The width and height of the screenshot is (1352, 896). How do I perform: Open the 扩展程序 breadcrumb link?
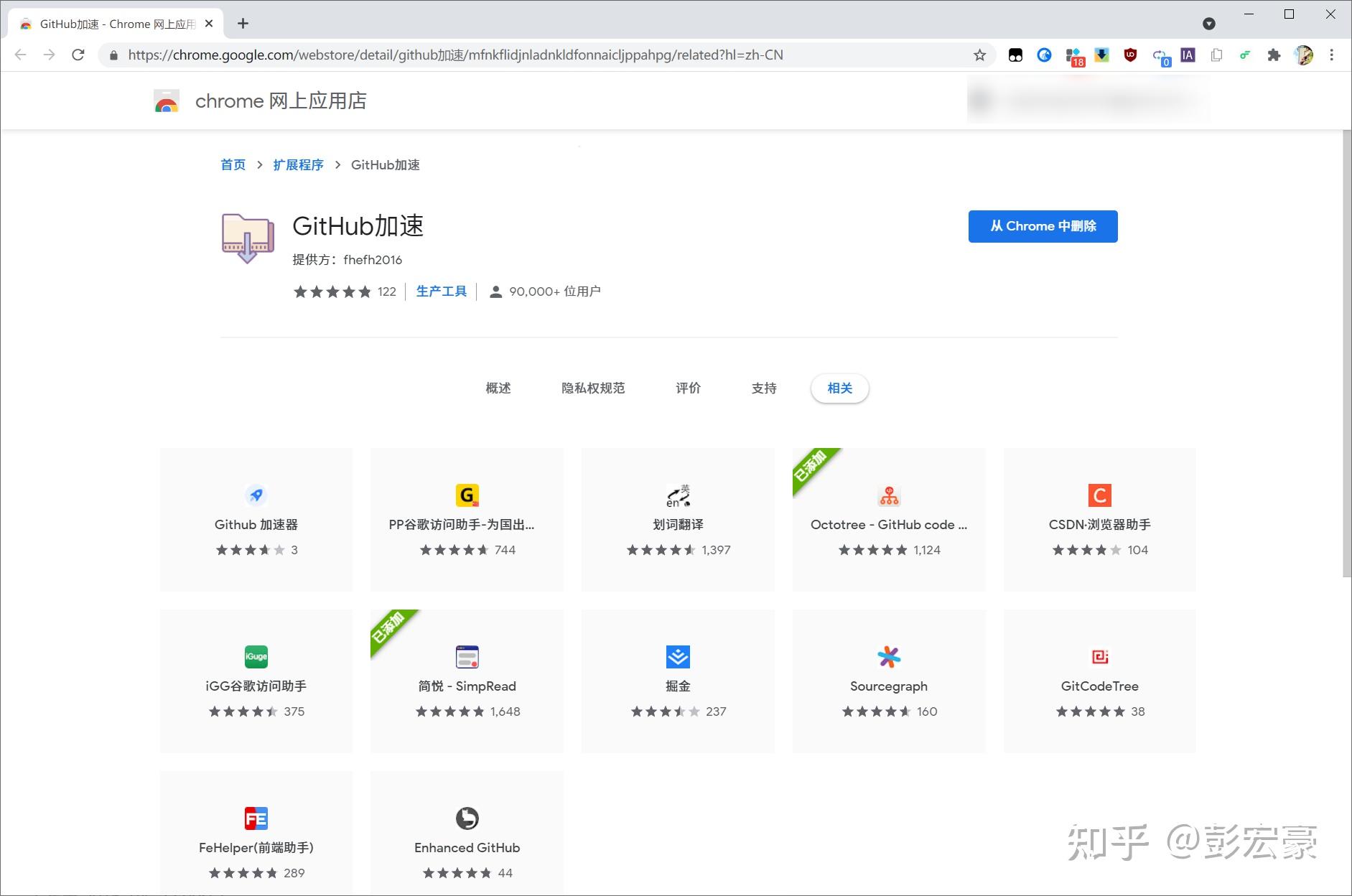298,165
